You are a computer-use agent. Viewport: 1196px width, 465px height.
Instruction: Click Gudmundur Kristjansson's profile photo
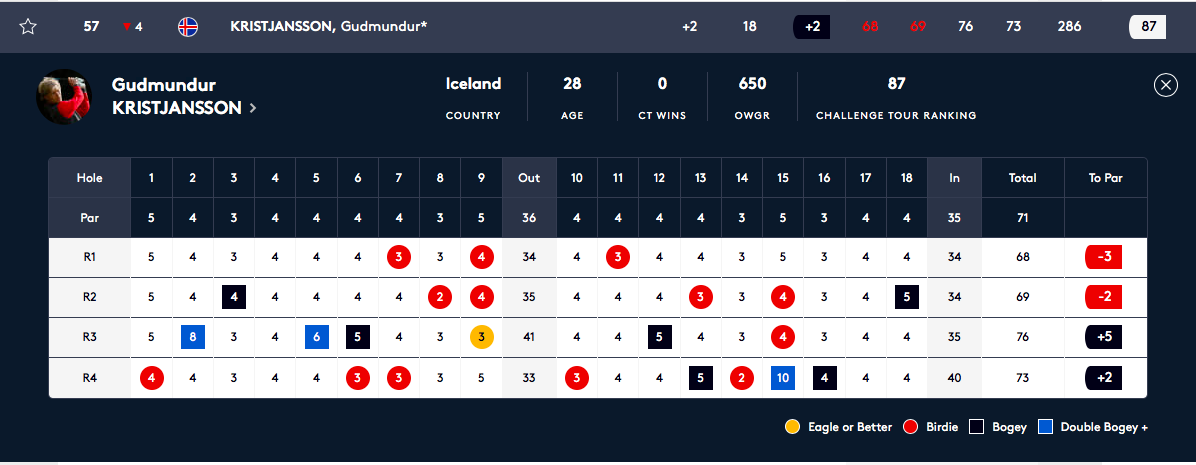pyautogui.click(x=65, y=97)
